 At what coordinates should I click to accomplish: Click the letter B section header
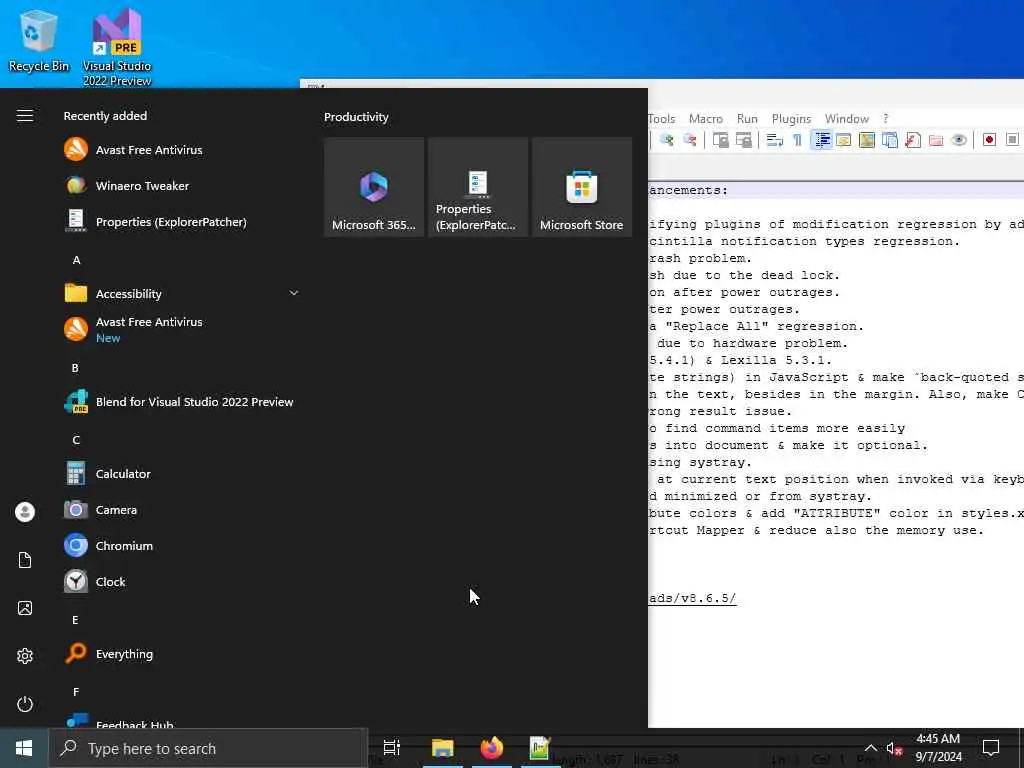(75, 368)
